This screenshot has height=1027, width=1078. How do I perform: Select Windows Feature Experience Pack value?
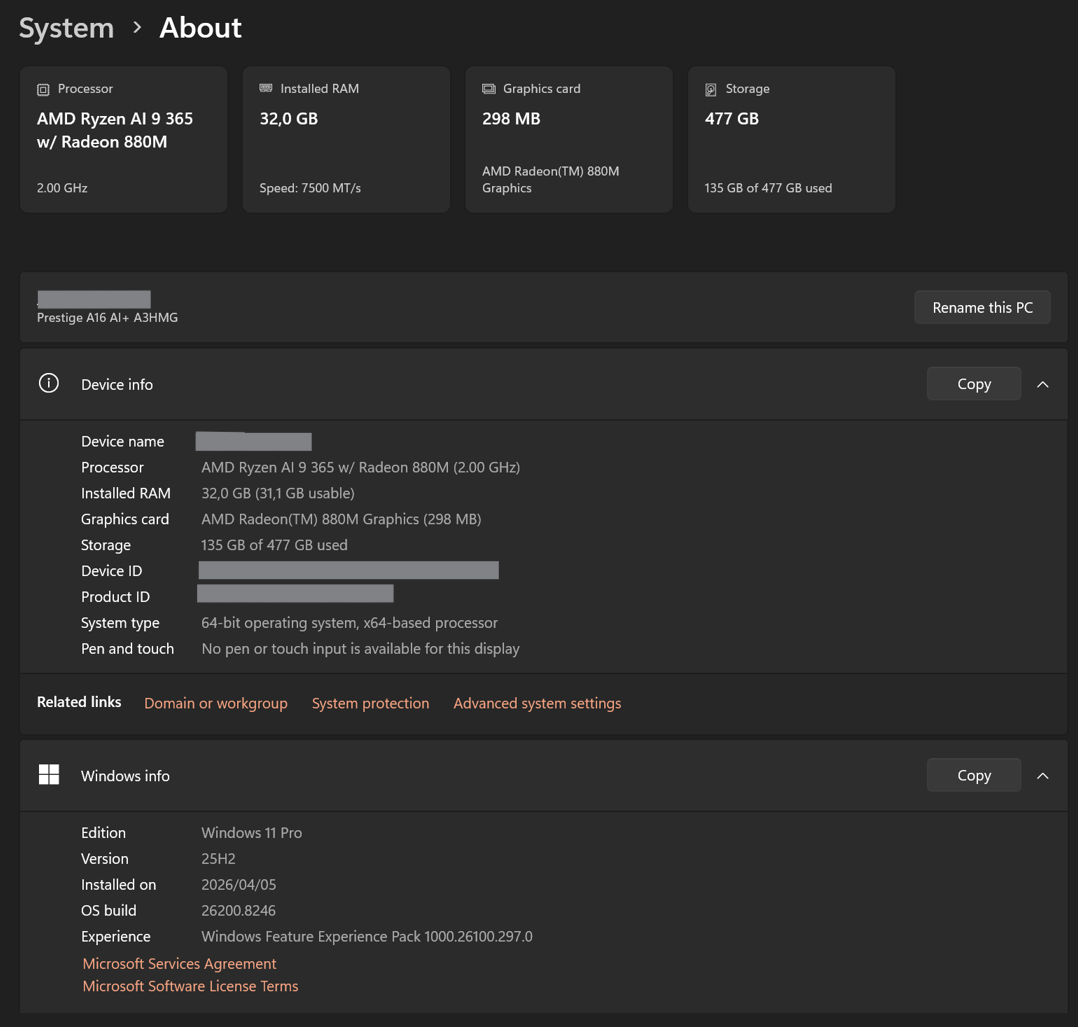[x=366, y=936]
